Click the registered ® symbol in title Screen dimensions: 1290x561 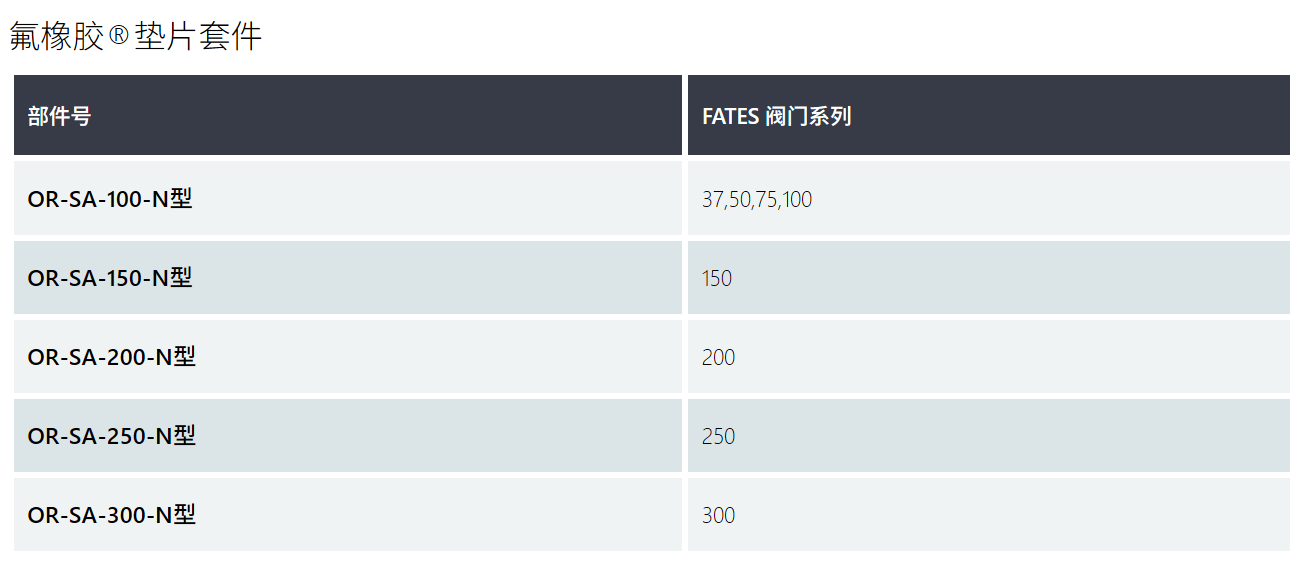click(x=119, y=37)
